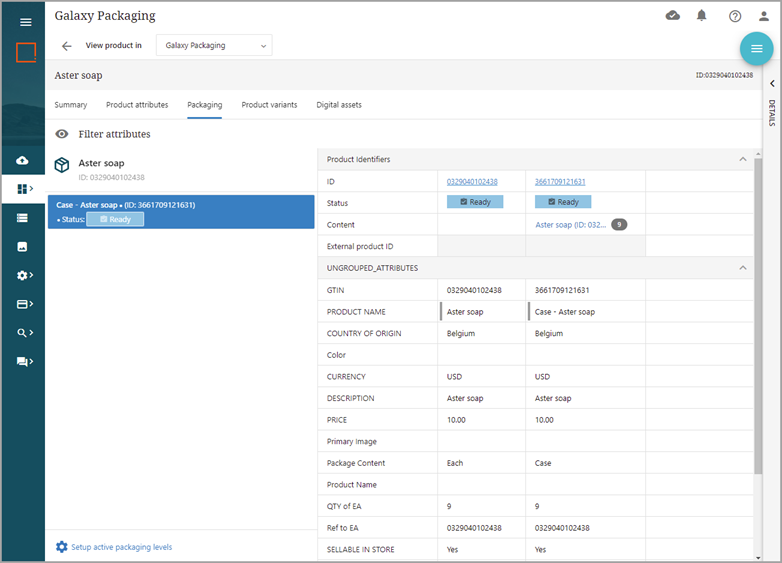The height and width of the screenshot is (563, 782).
Task: Expand the Details side panel
Action: point(772,84)
